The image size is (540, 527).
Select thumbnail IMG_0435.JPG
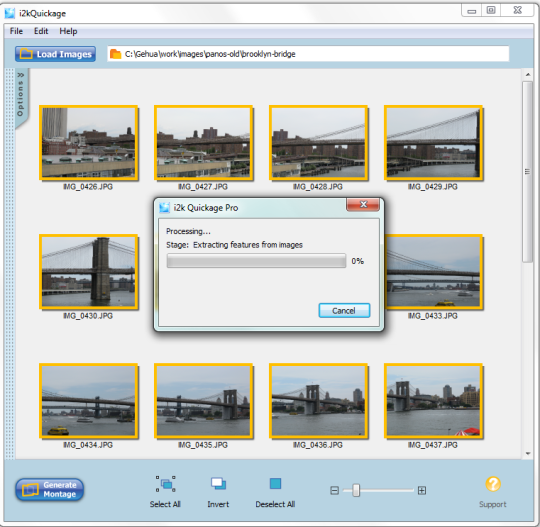point(204,401)
